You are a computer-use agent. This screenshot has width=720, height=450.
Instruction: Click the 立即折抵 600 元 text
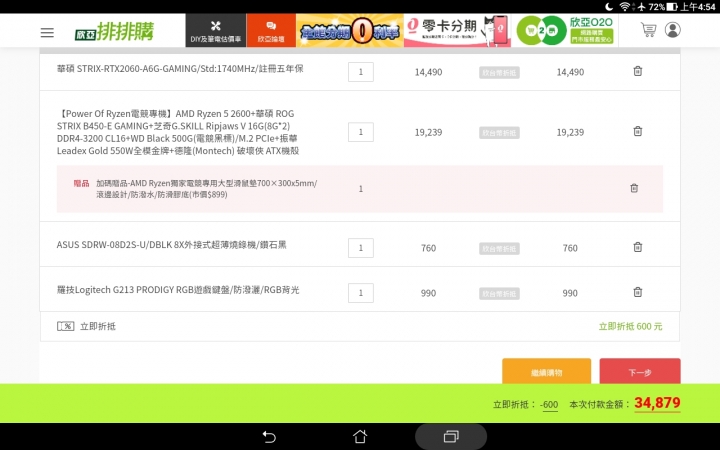pyautogui.click(x=630, y=326)
